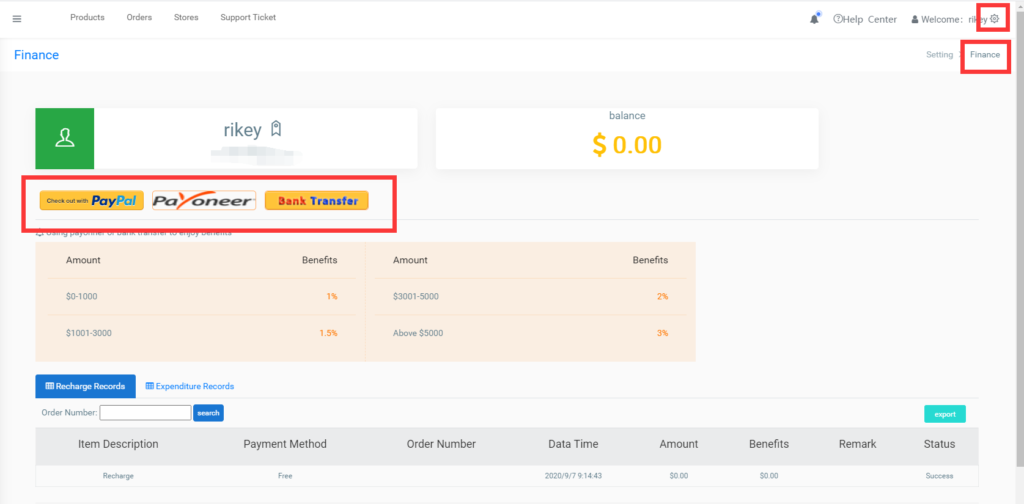Click the export button
The image size is (1024, 504).
[944, 414]
